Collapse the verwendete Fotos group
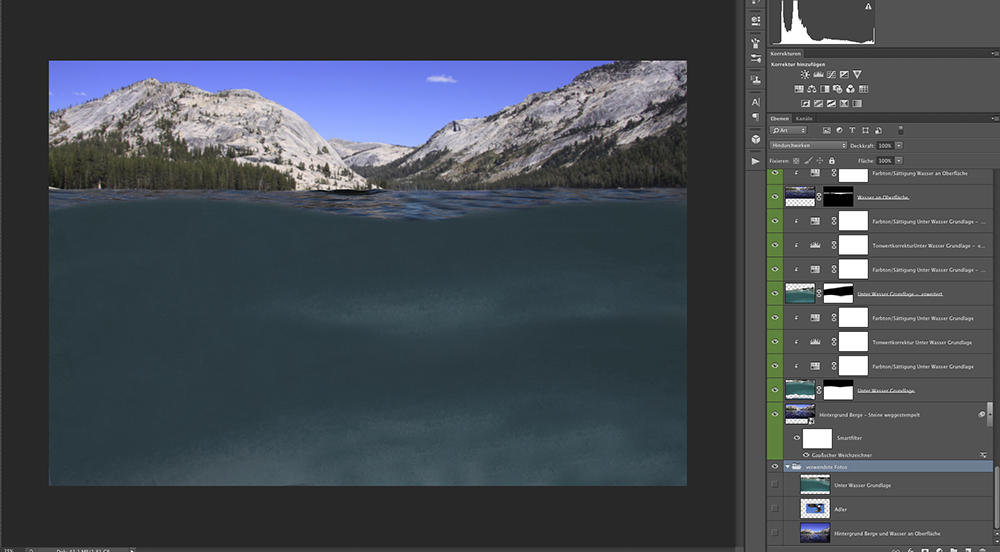The height and width of the screenshot is (552, 1000). coord(787,467)
